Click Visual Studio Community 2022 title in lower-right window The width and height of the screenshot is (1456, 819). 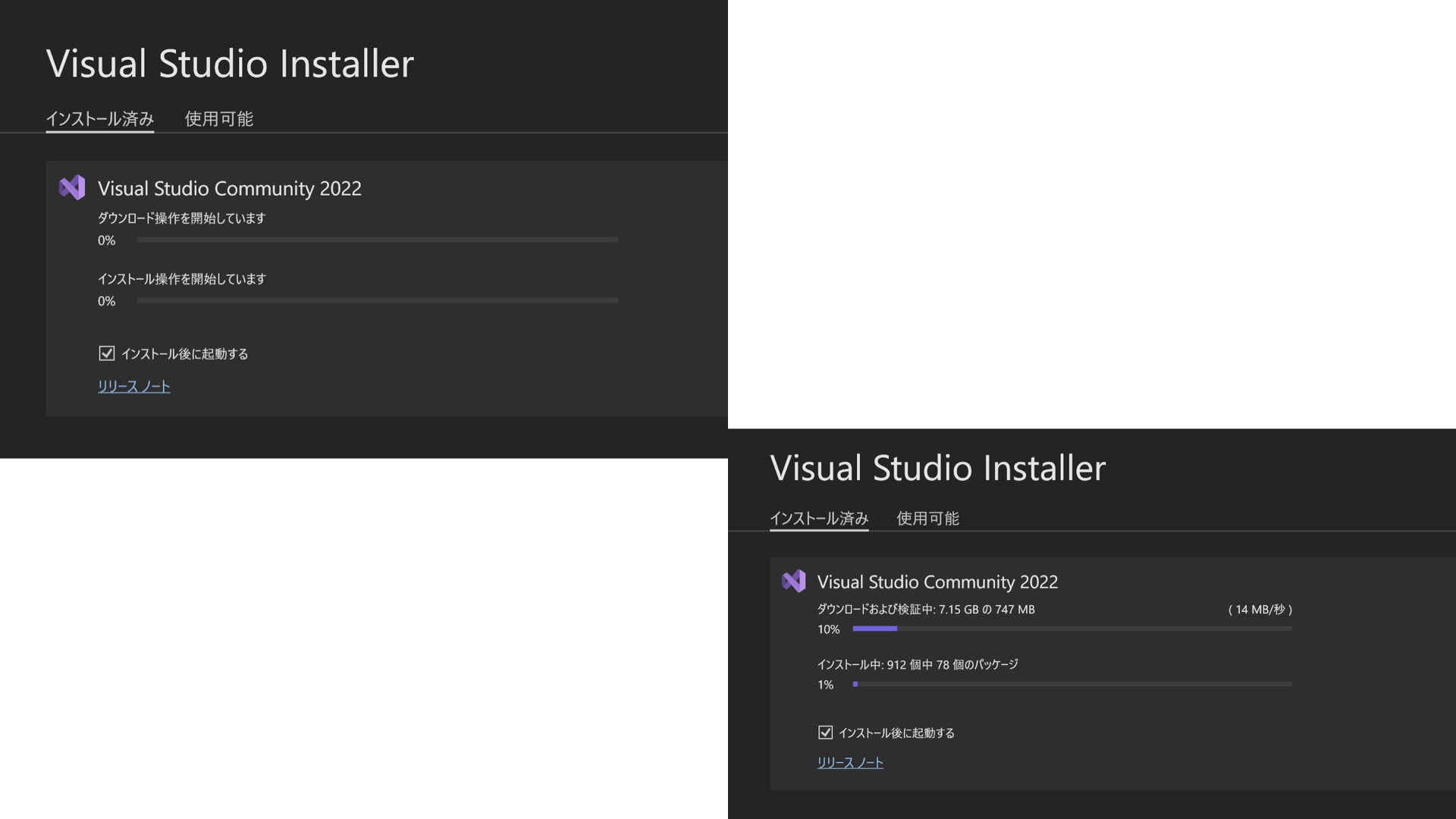(937, 582)
